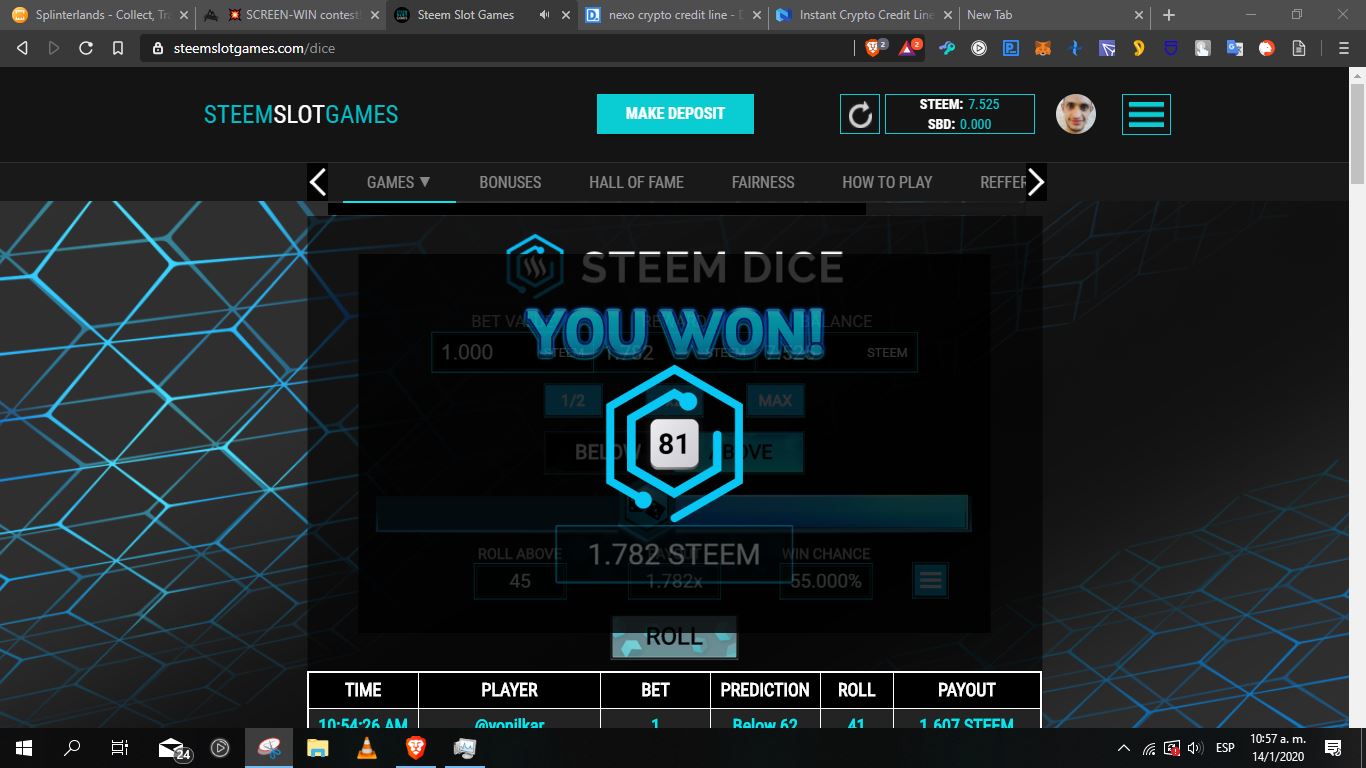This screenshot has width=1366, height=768.
Task: Open the hamburger menu in site header
Action: [x=1146, y=114]
